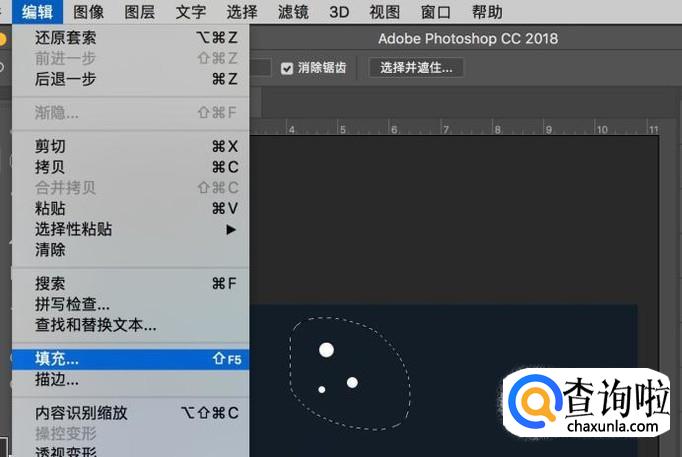Choose 填充... highlighted menu entry

tap(130, 359)
